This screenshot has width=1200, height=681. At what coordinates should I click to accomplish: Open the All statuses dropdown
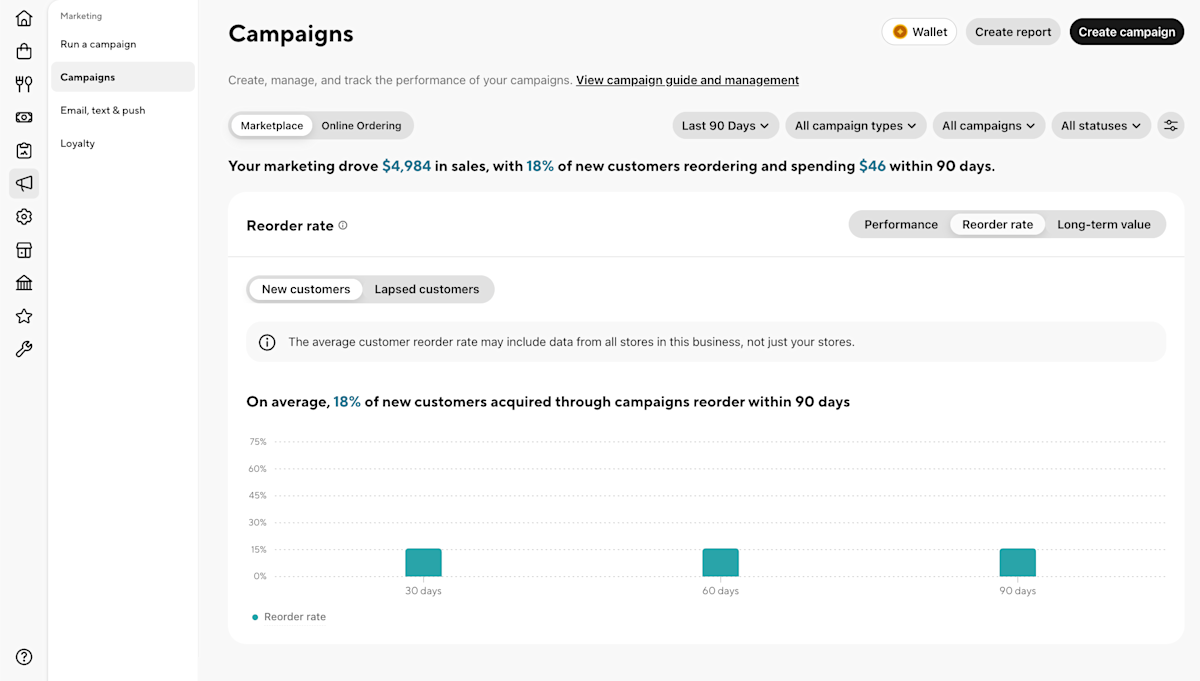click(x=1101, y=126)
